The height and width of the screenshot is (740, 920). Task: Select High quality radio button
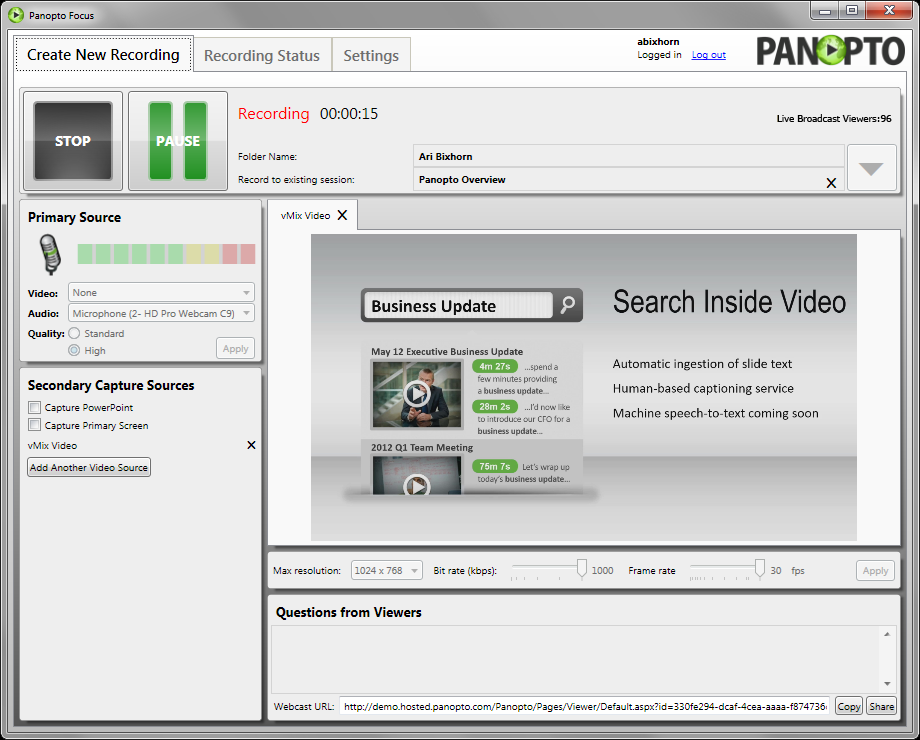(x=74, y=350)
